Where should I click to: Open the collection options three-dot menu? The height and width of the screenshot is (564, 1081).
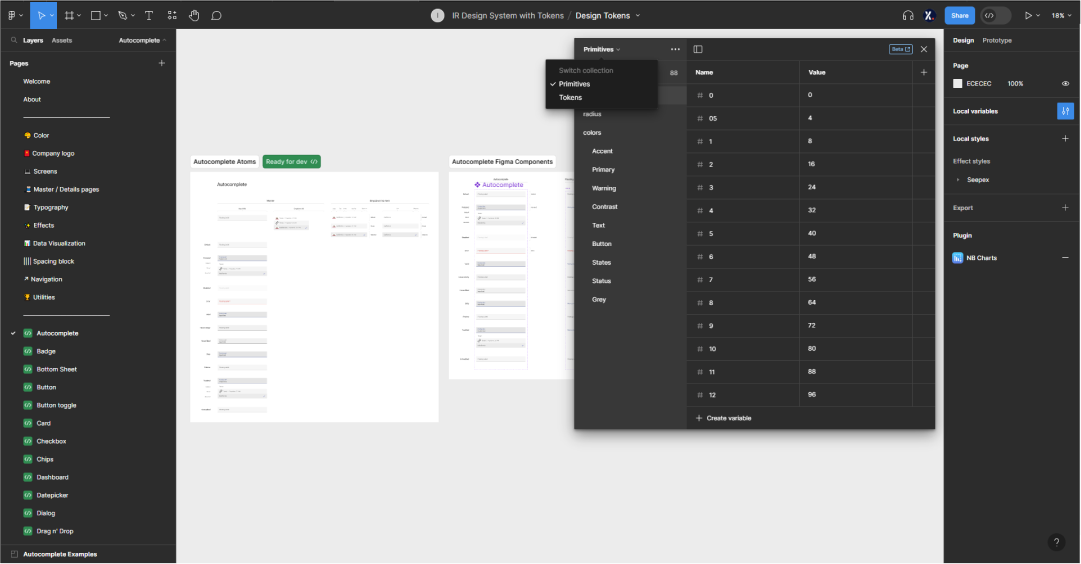point(675,49)
